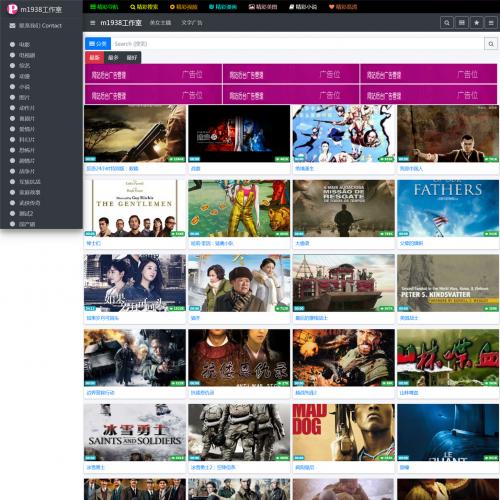Viewport: 500px width, 500px height.
Task: Submit search with the search box magnifier button
Action: click(491, 44)
